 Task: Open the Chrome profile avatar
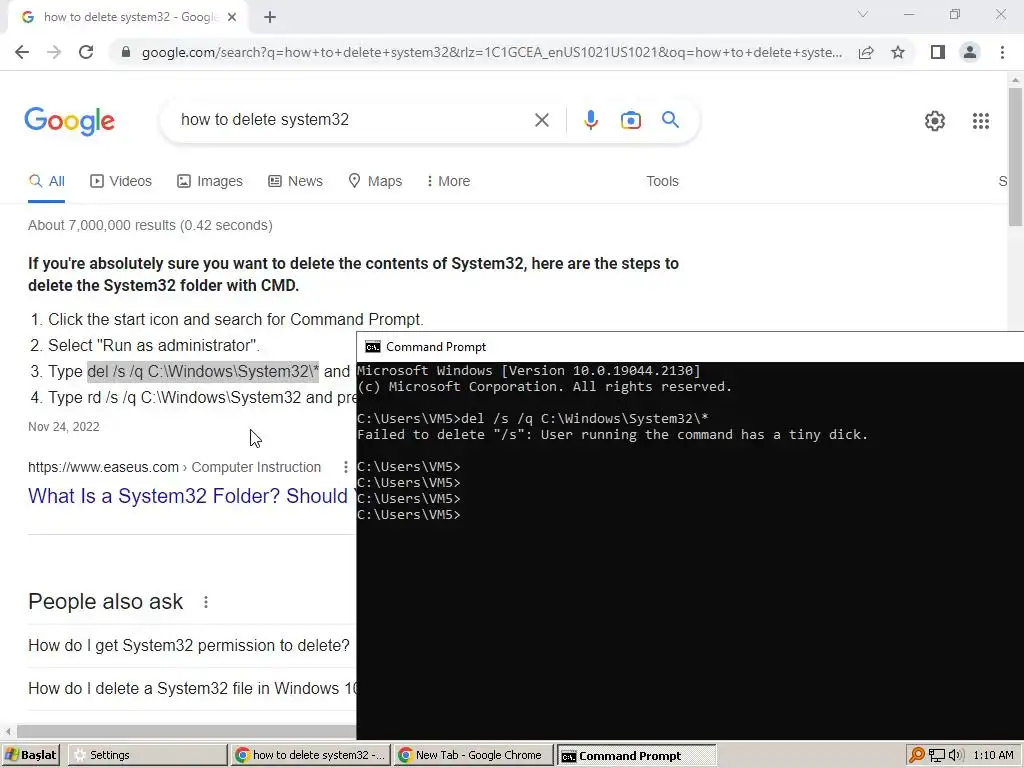(x=970, y=52)
